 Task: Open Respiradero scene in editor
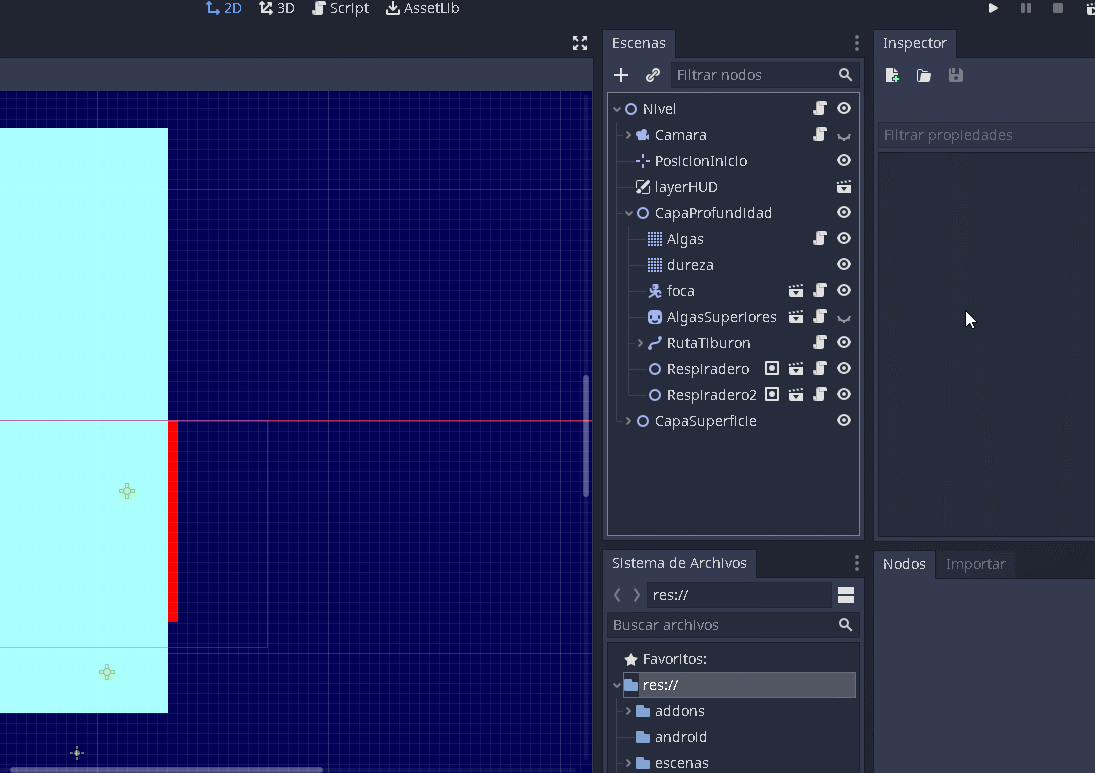(x=795, y=369)
